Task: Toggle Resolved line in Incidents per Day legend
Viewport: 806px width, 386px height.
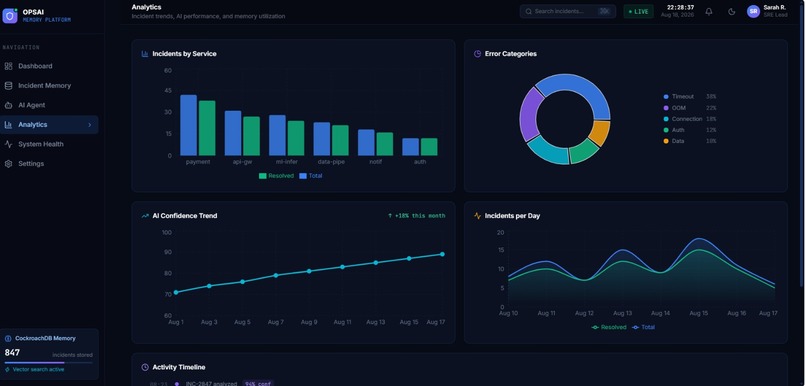Action: 609,327
